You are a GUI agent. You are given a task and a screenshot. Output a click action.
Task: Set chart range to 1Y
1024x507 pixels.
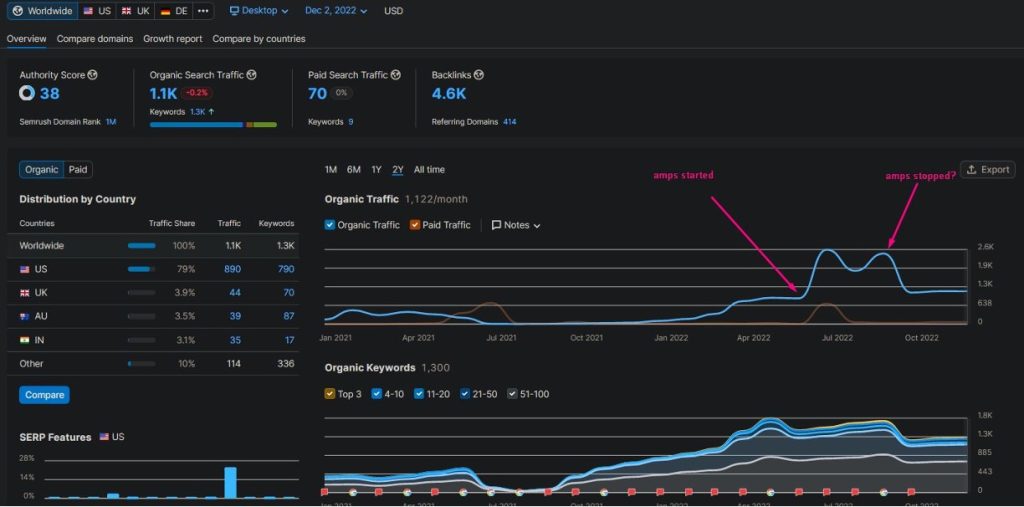tap(376, 170)
